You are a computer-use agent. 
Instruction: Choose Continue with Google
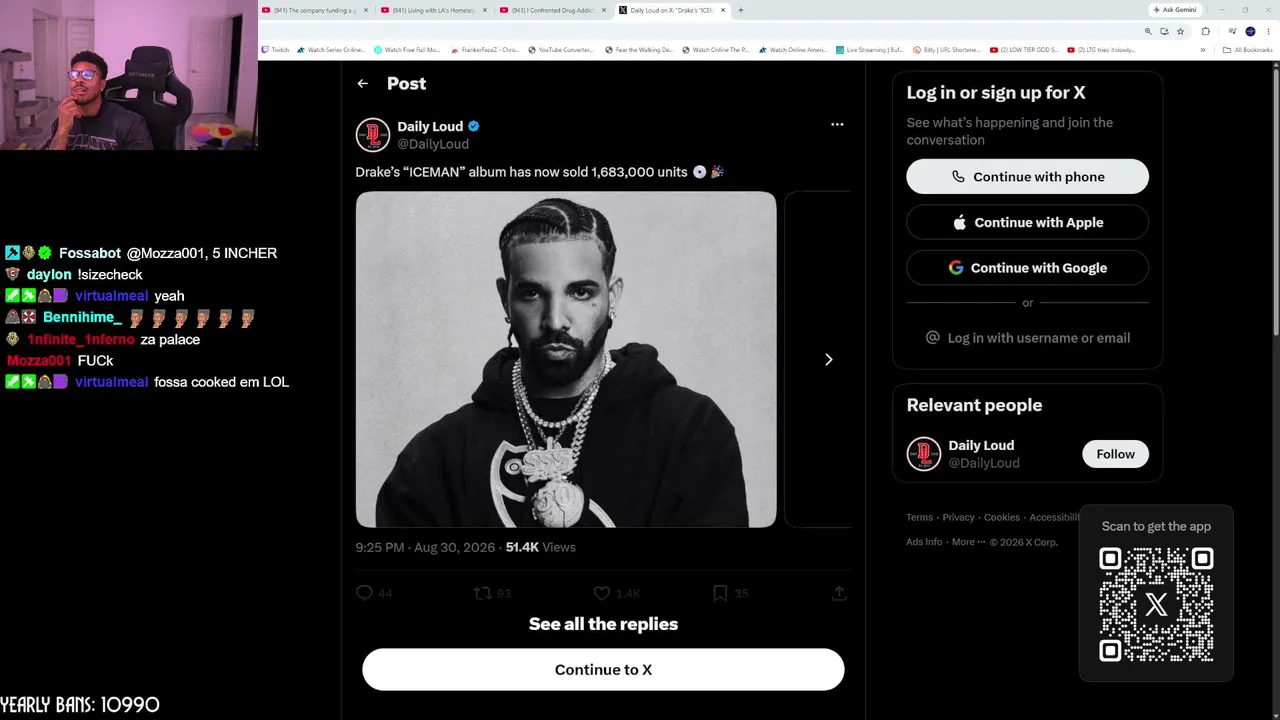[x=1027, y=268]
